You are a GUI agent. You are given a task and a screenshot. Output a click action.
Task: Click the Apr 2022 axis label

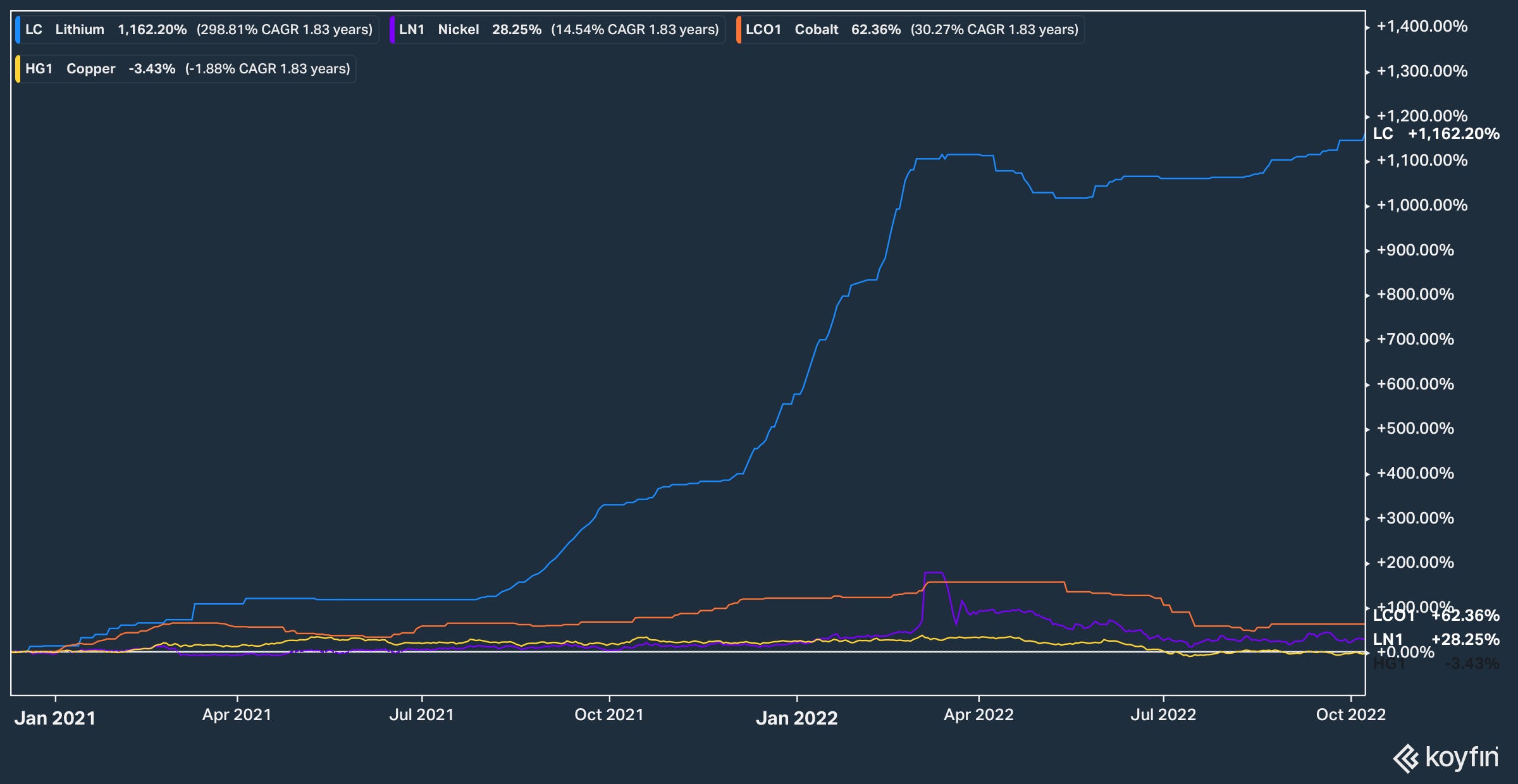coord(979,715)
